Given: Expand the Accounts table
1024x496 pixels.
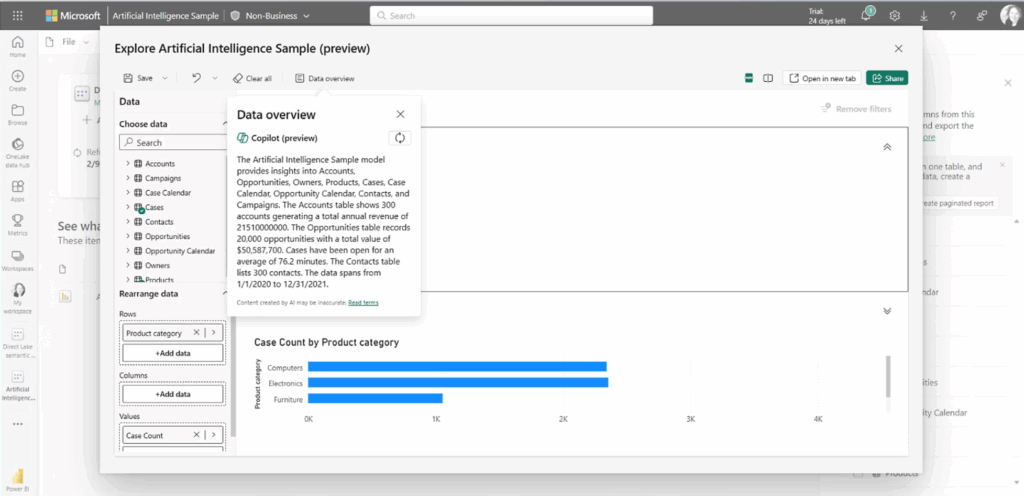Looking at the screenshot, I should click(127, 163).
